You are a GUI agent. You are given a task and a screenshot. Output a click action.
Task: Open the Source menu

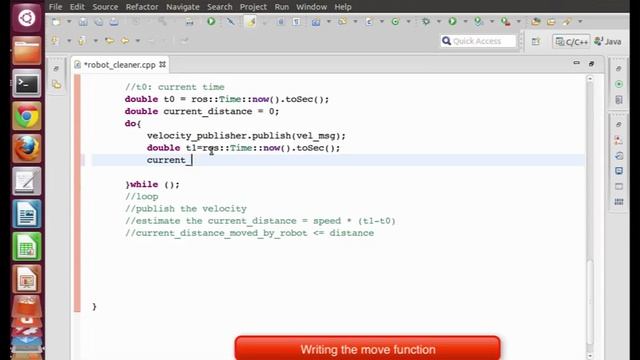point(105,7)
